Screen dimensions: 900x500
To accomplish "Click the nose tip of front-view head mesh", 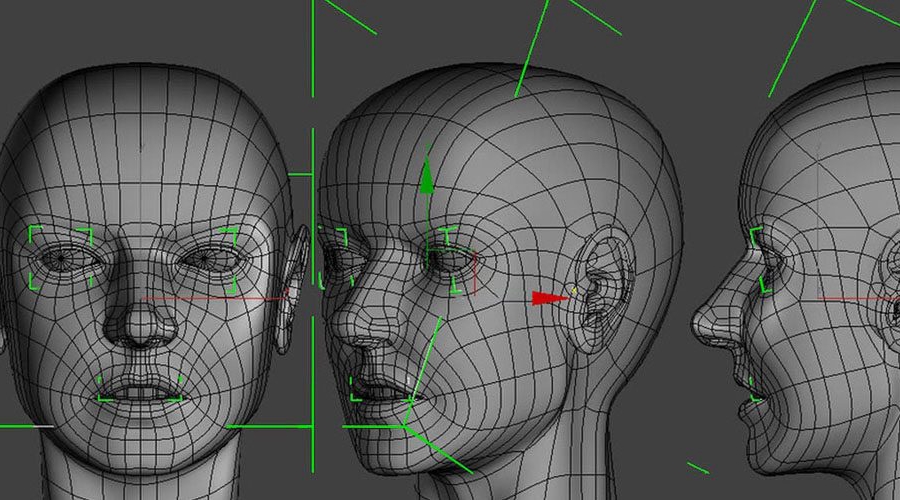I will [x=142, y=329].
